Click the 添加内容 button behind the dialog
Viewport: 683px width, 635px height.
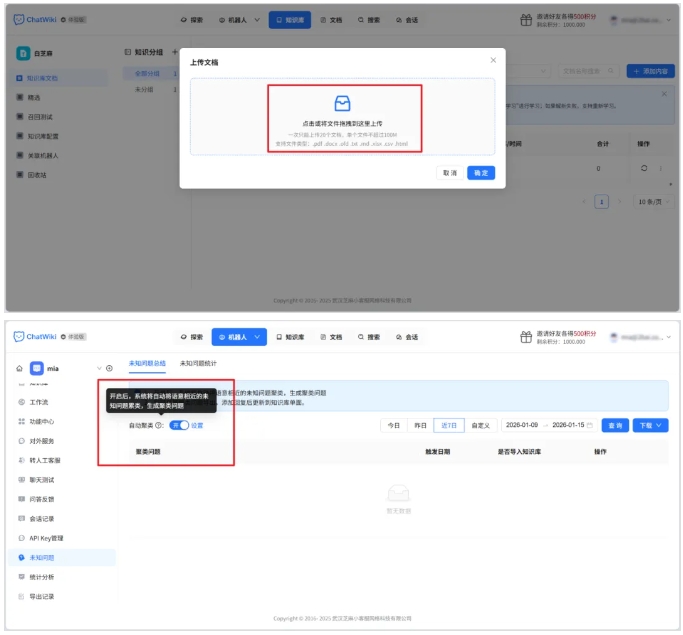point(650,71)
